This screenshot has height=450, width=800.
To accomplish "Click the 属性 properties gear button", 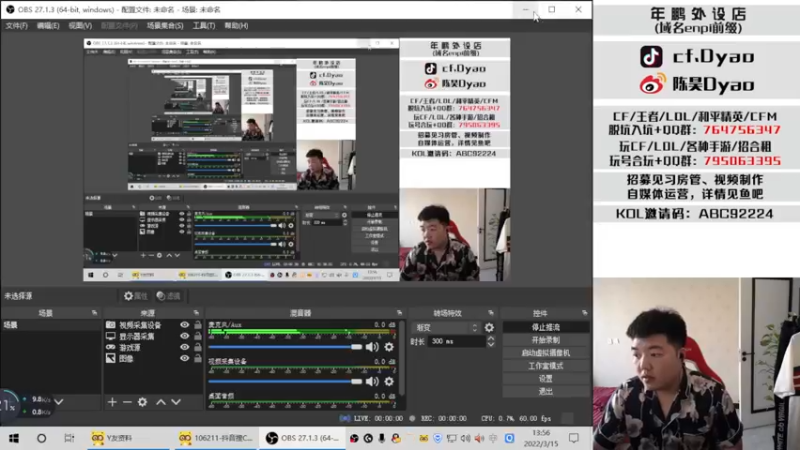I will click(136, 296).
